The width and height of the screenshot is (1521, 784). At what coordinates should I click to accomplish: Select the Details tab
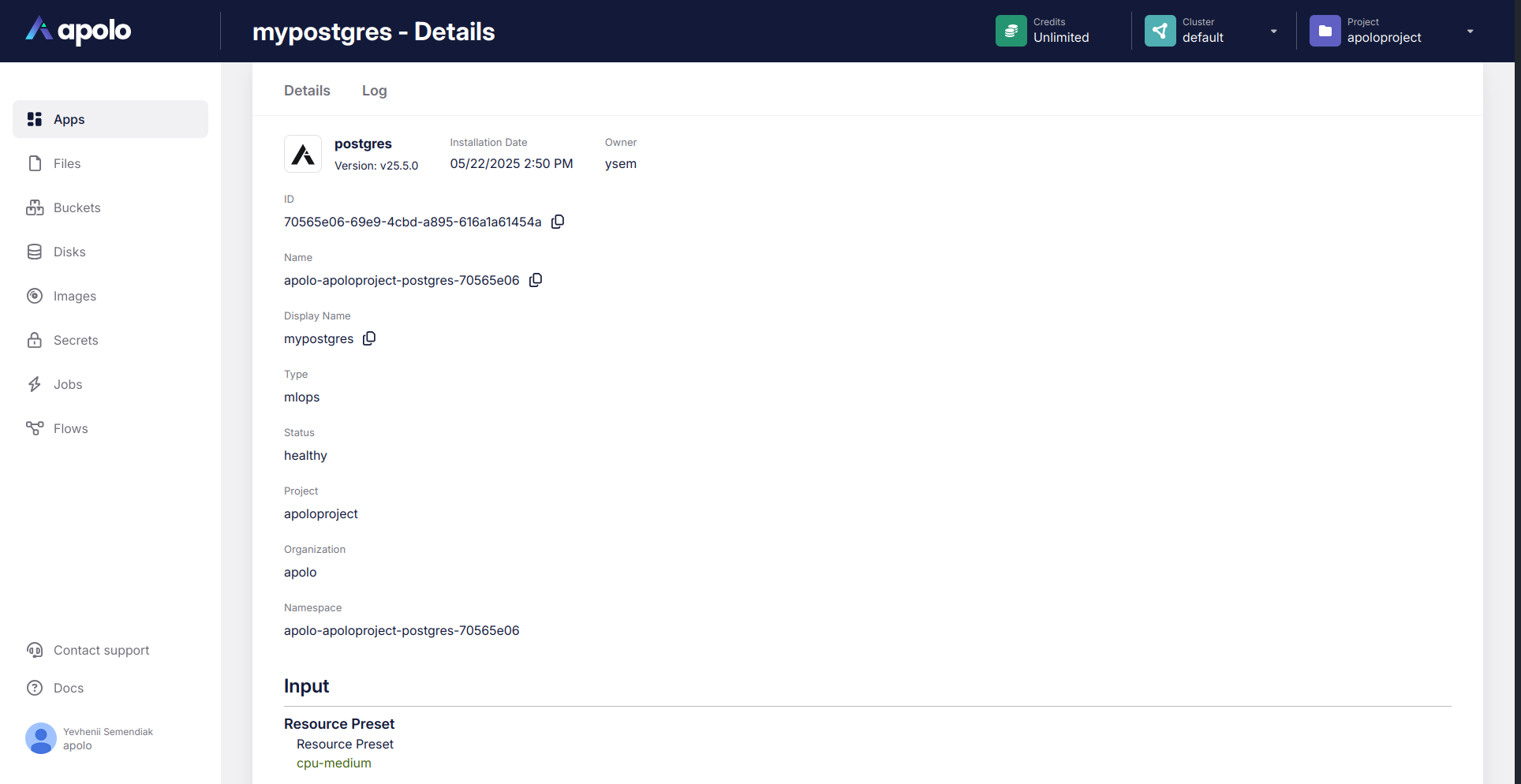point(307,91)
